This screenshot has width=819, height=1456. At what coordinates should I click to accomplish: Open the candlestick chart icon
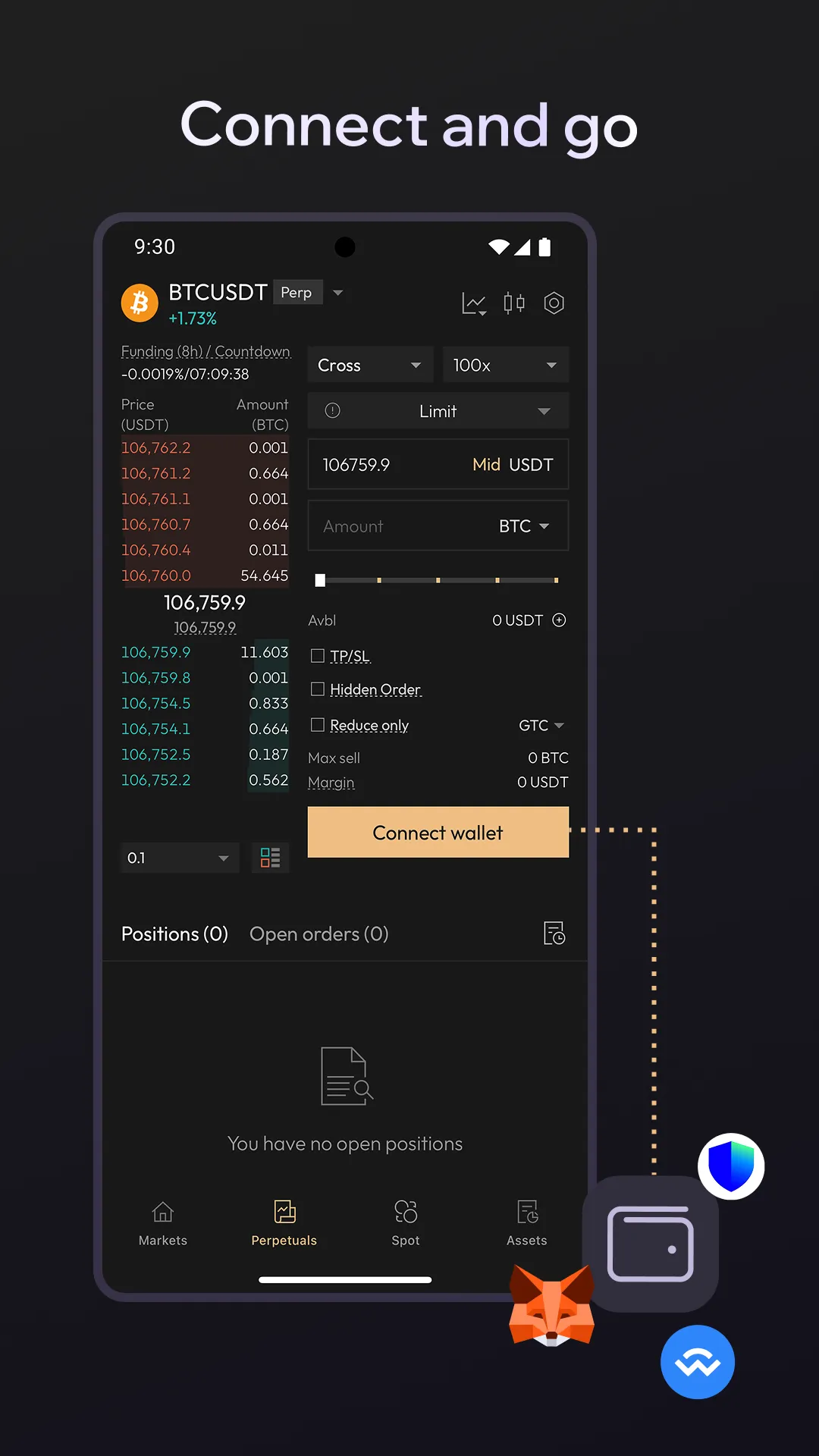pyautogui.click(x=514, y=303)
